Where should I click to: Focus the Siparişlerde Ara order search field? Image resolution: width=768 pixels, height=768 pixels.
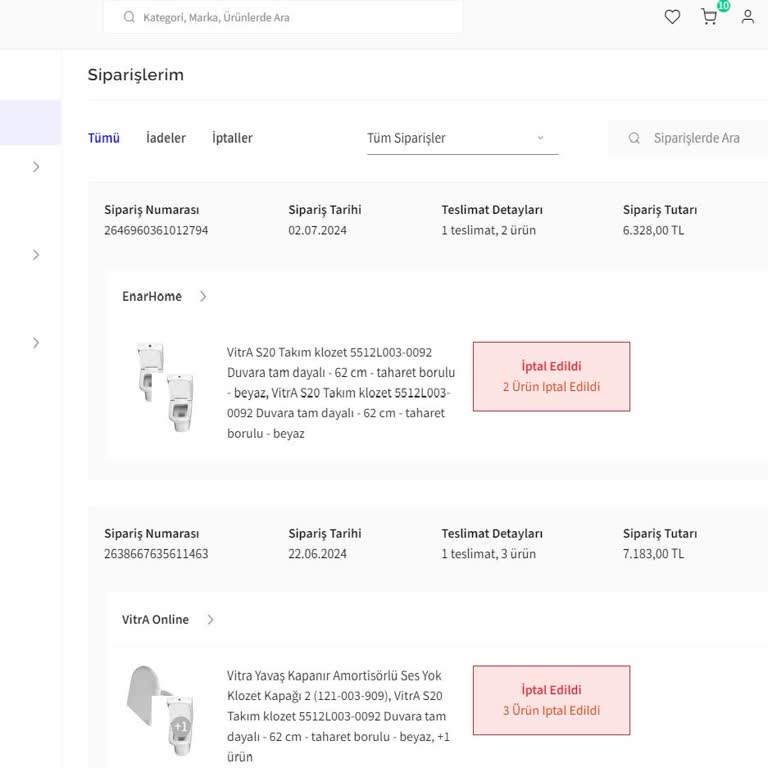[x=688, y=138]
